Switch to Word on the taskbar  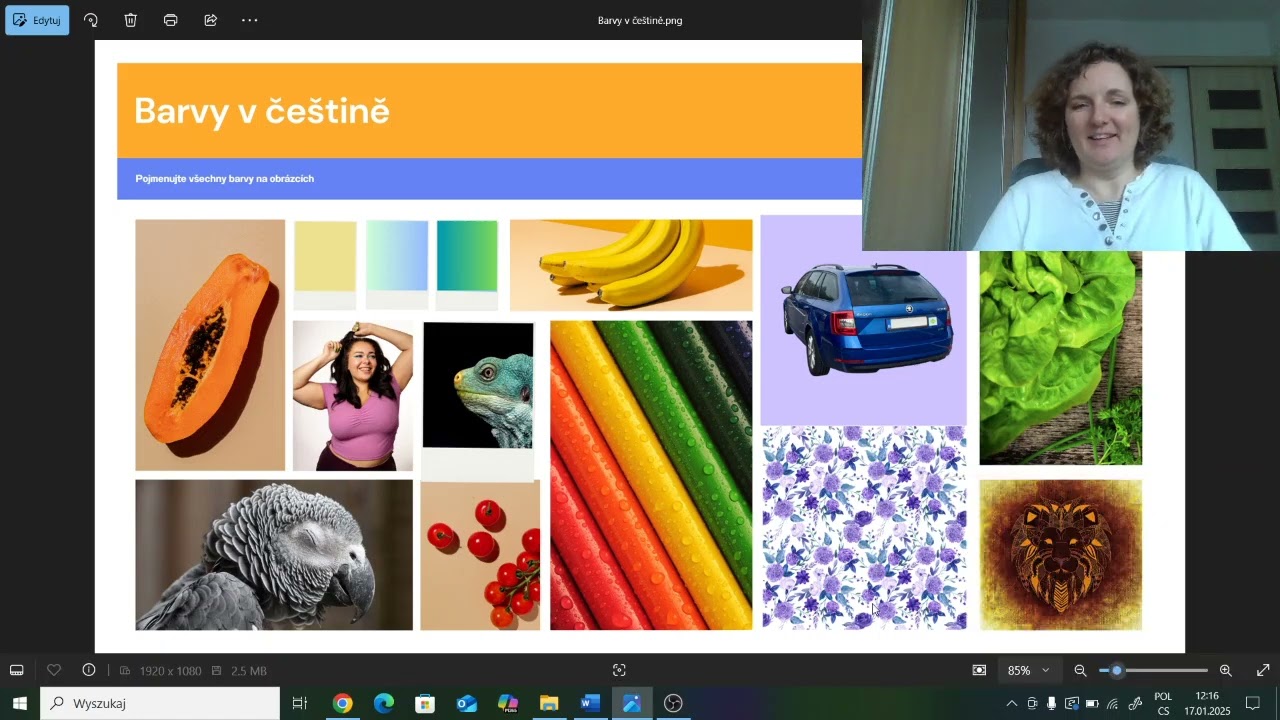[x=590, y=703]
